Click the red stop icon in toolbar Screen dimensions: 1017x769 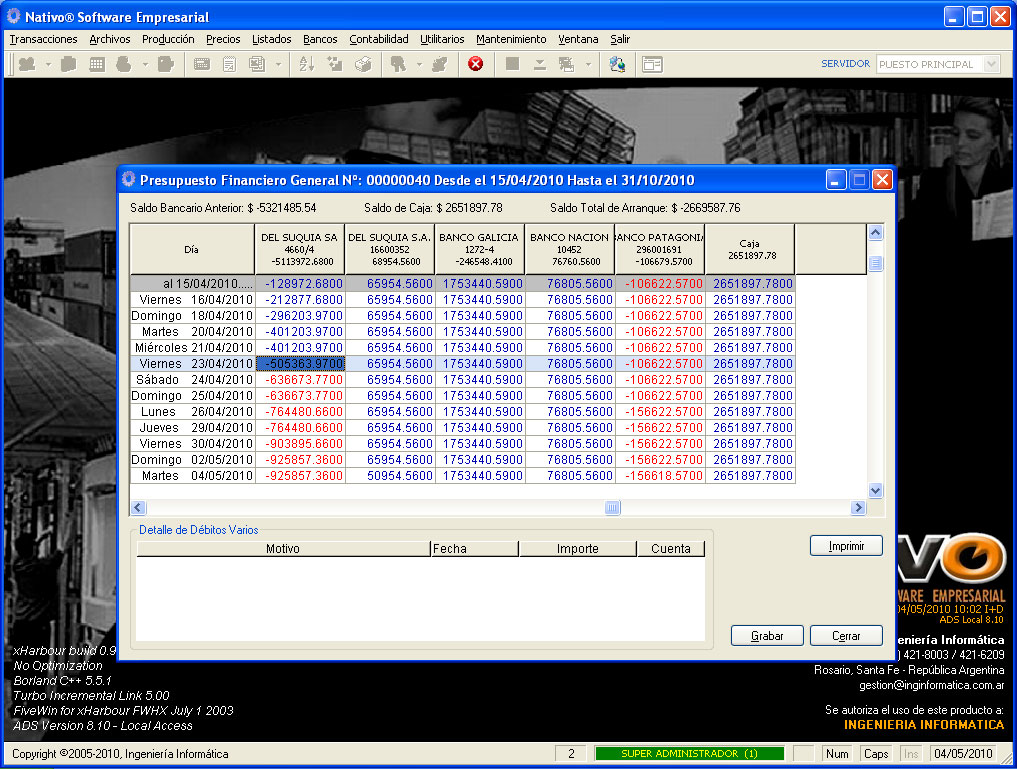point(476,64)
